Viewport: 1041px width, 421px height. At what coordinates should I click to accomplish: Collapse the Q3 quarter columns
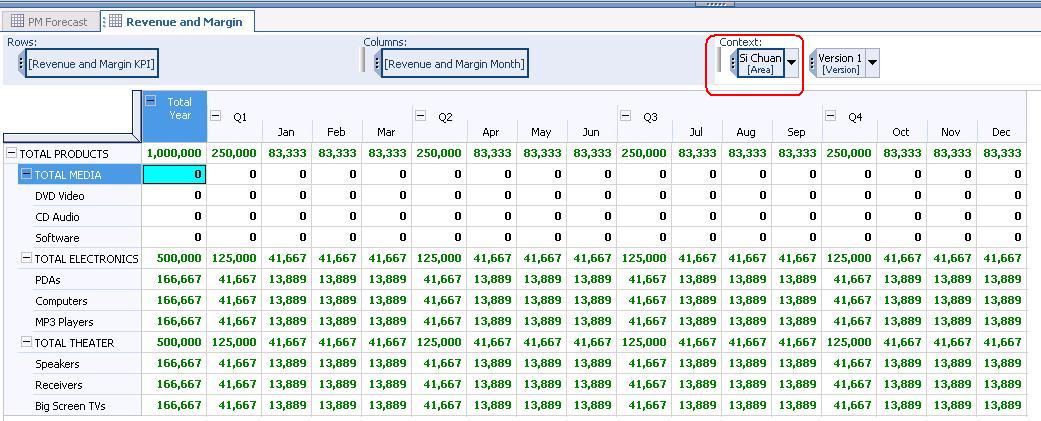click(x=625, y=116)
